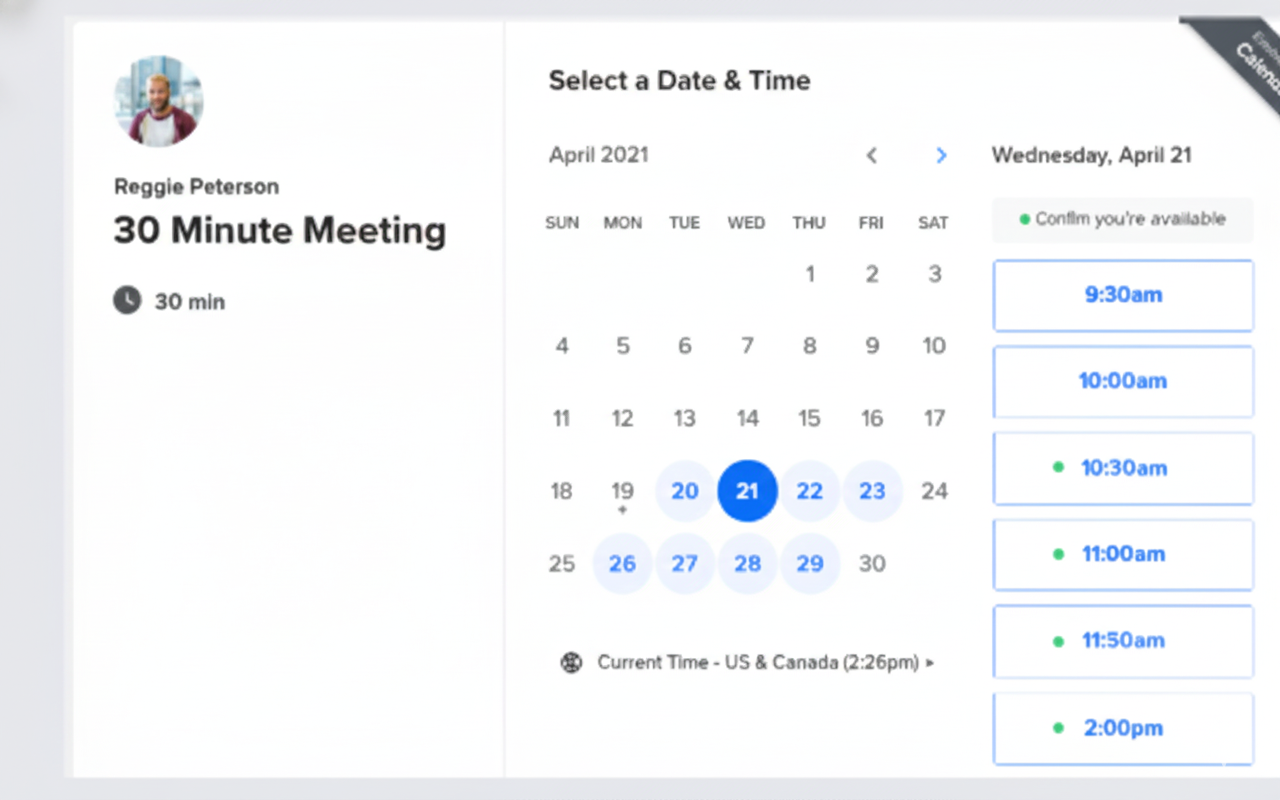Select April 26 on the calendar
The image size is (1280, 800).
(622, 564)
